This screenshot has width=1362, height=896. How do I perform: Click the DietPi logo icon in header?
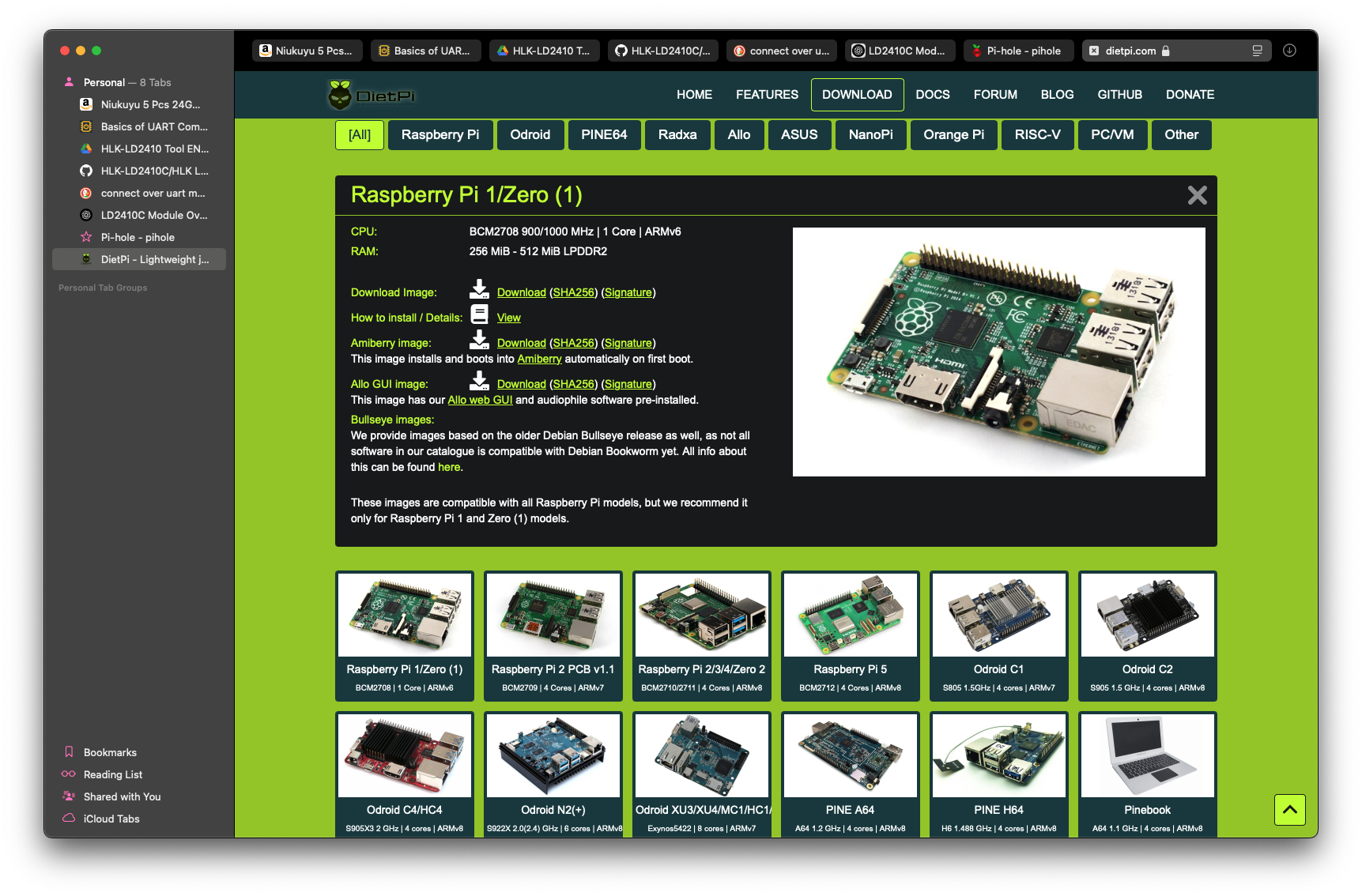click(x=340, y=95)
